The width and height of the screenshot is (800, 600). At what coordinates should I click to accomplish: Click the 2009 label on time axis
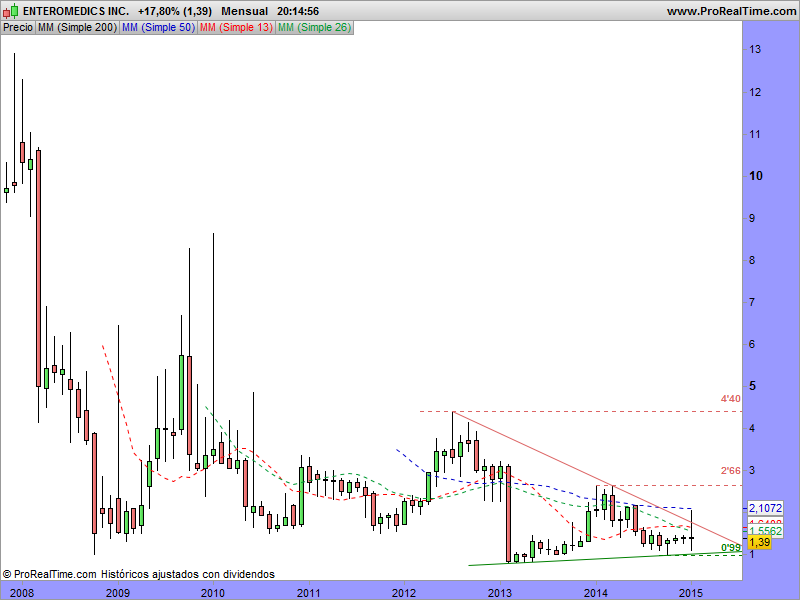[117, 593]
